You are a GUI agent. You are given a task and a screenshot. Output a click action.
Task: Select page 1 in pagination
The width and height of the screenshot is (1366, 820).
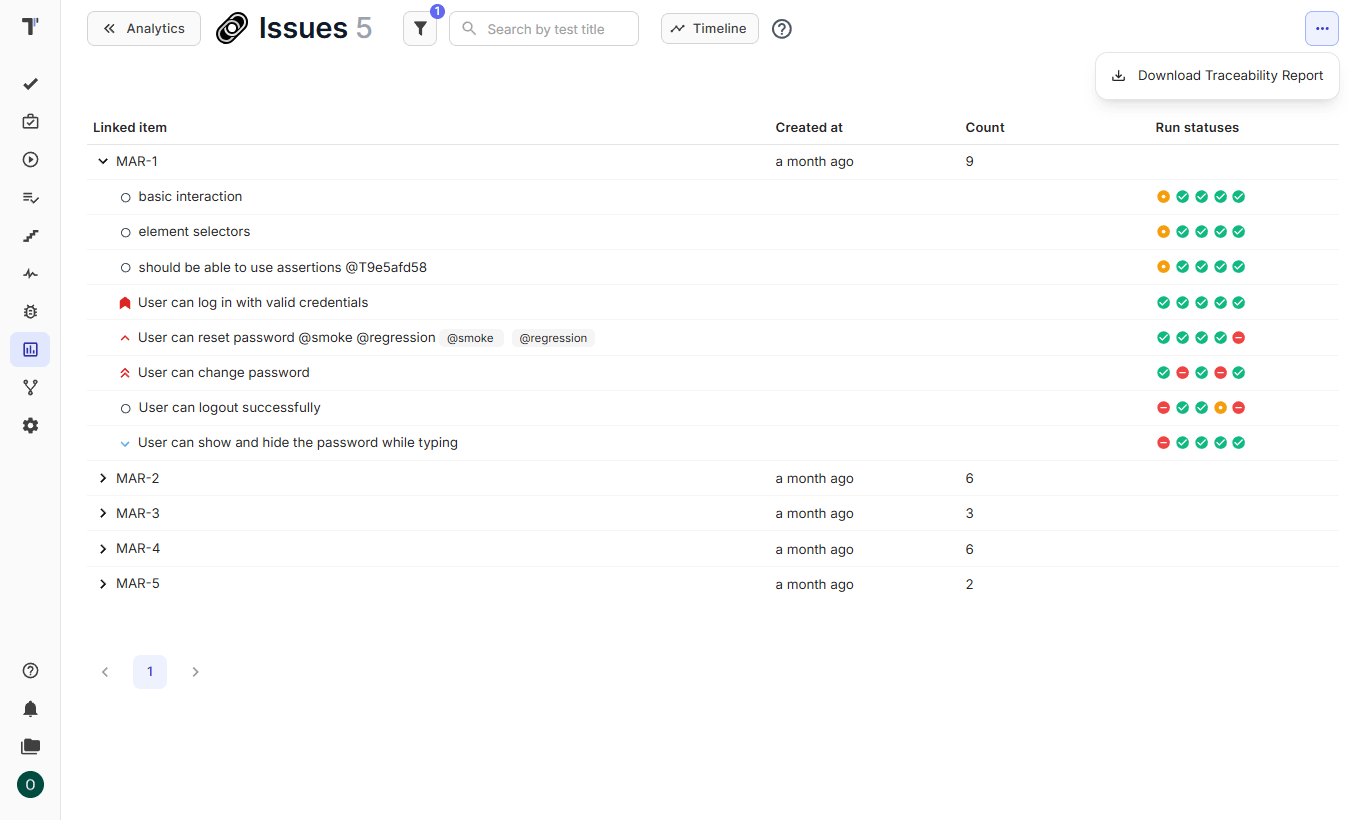150,672
